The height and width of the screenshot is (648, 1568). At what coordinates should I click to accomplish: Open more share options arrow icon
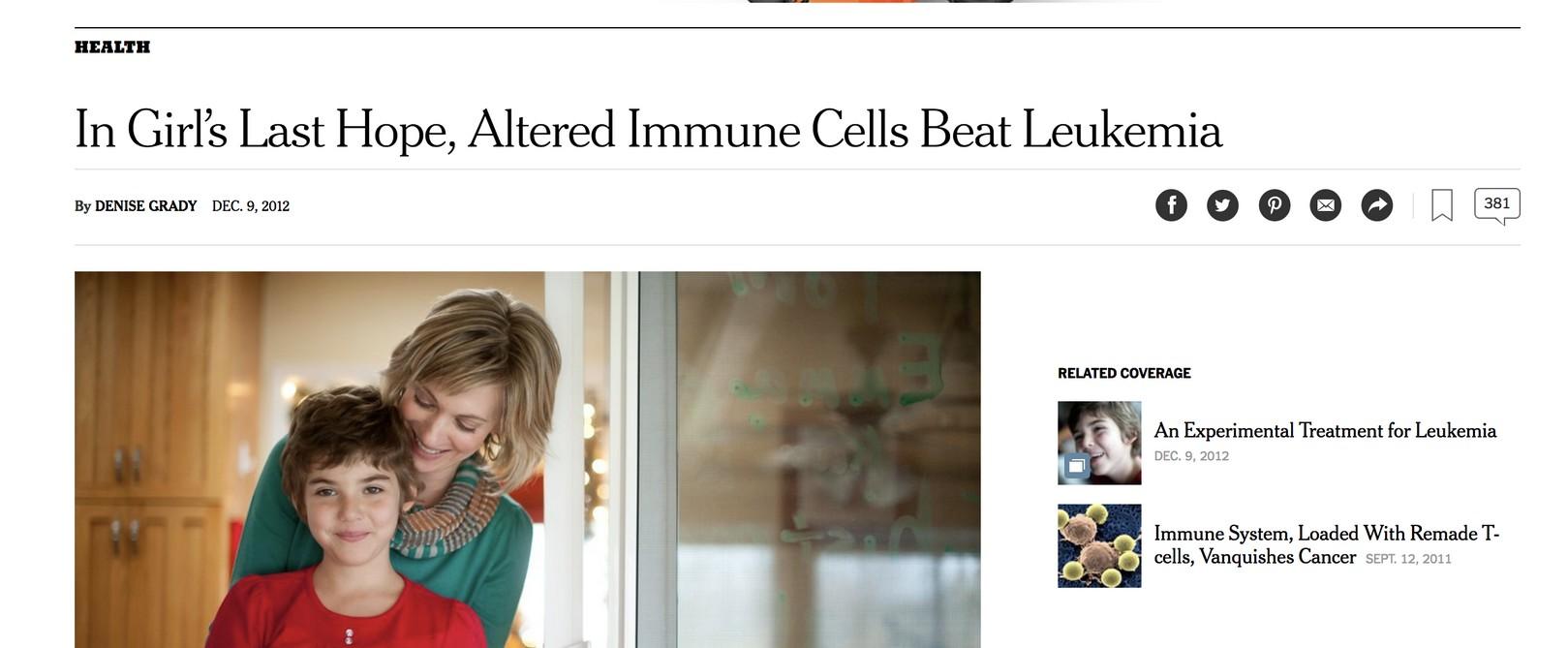[x=1377, y=205]
